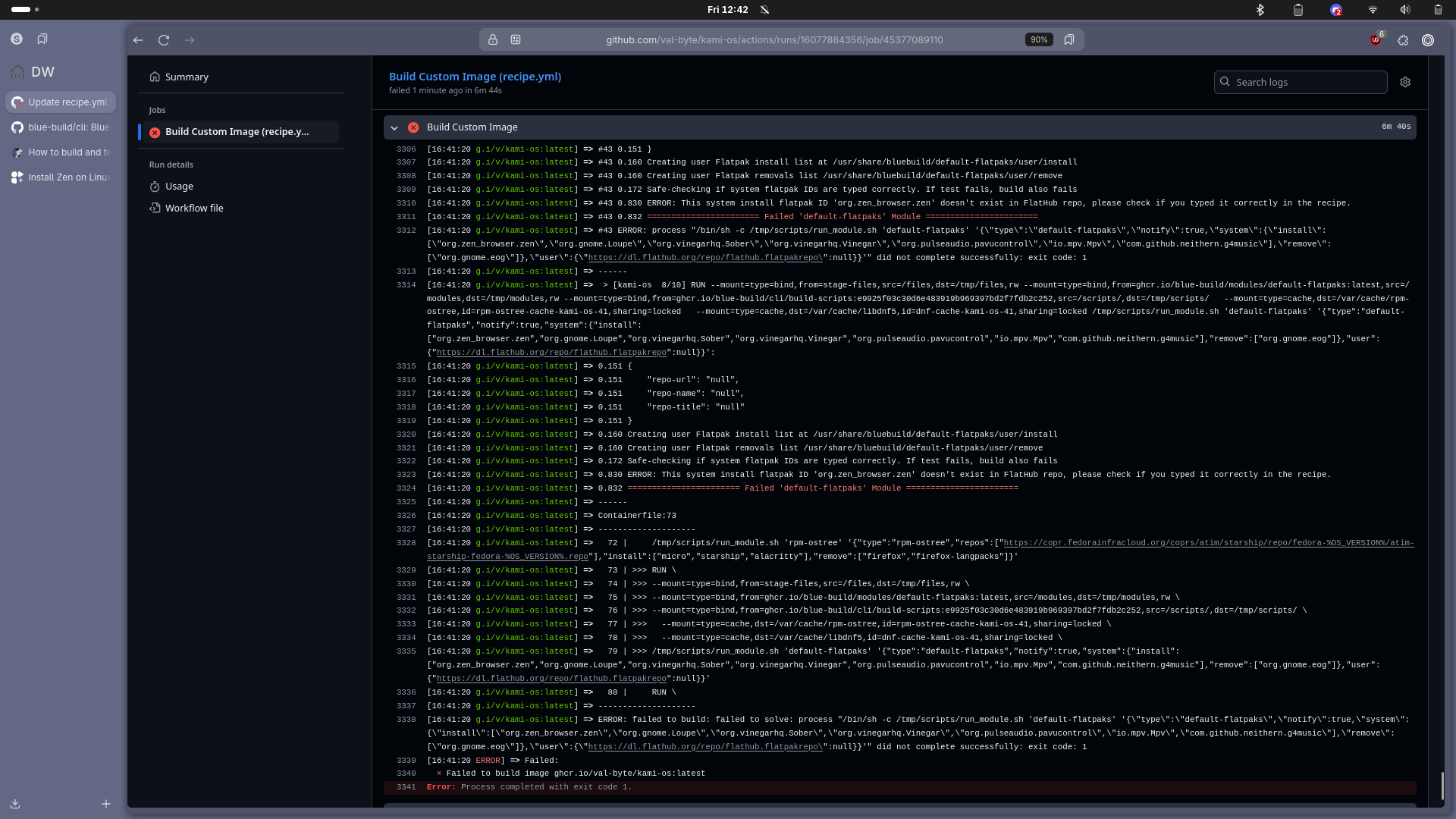Click red failed icon in step header
Image resolution: width=1456 pixels, height=819 pixels.
pos(413,127)
